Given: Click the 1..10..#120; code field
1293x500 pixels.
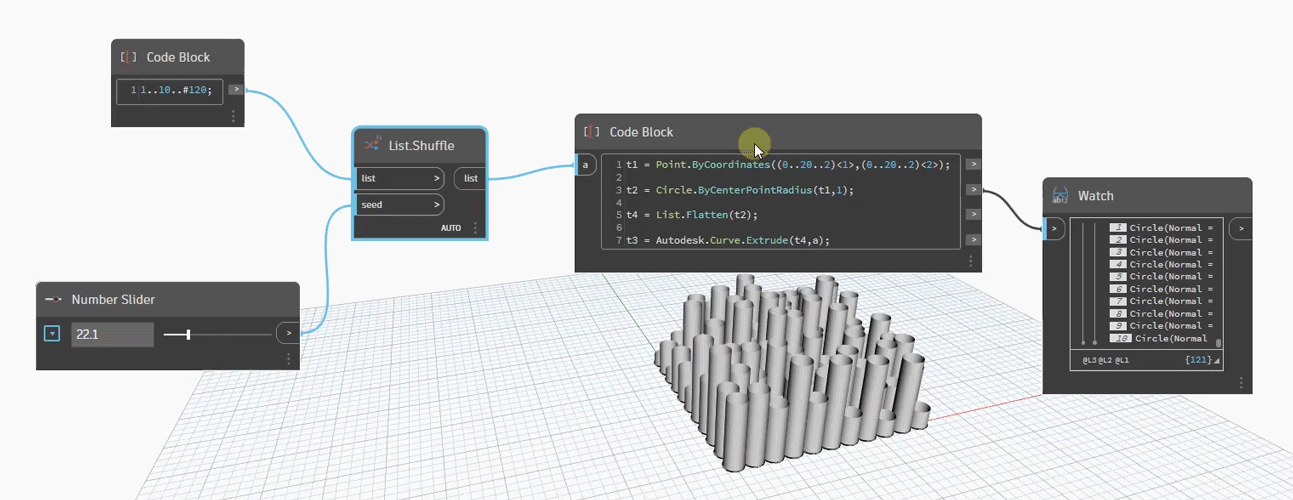Looking at the screenshot, I should click(x=169, y=91).
